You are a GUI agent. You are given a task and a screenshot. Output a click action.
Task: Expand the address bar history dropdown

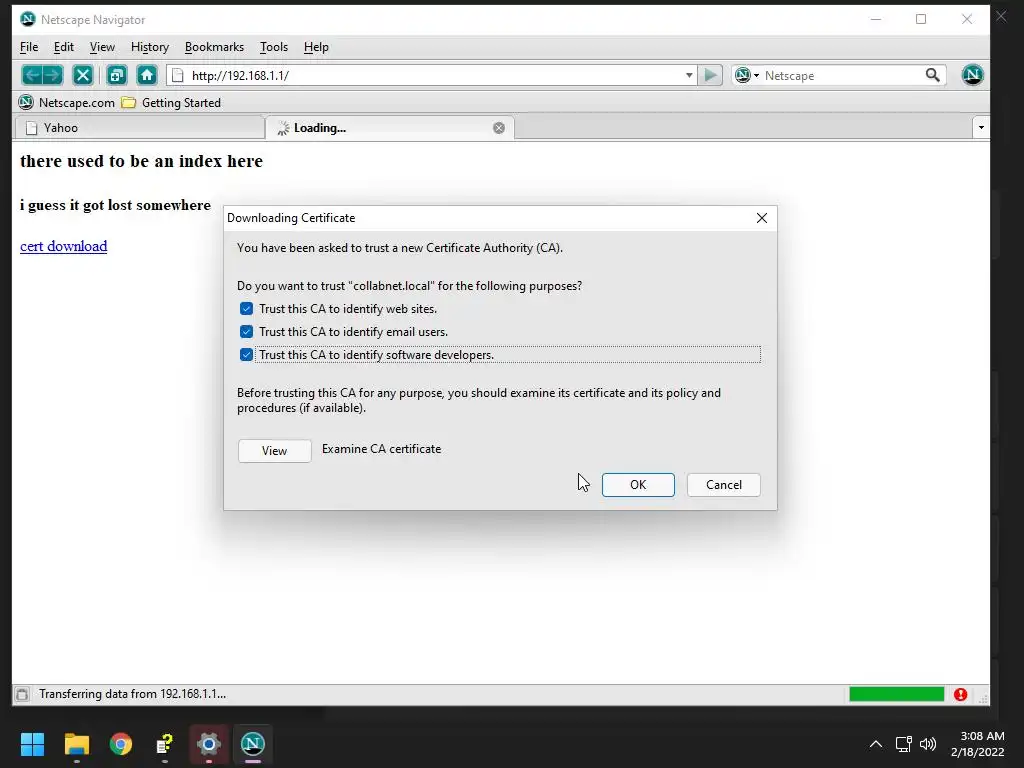click(689, 75)
